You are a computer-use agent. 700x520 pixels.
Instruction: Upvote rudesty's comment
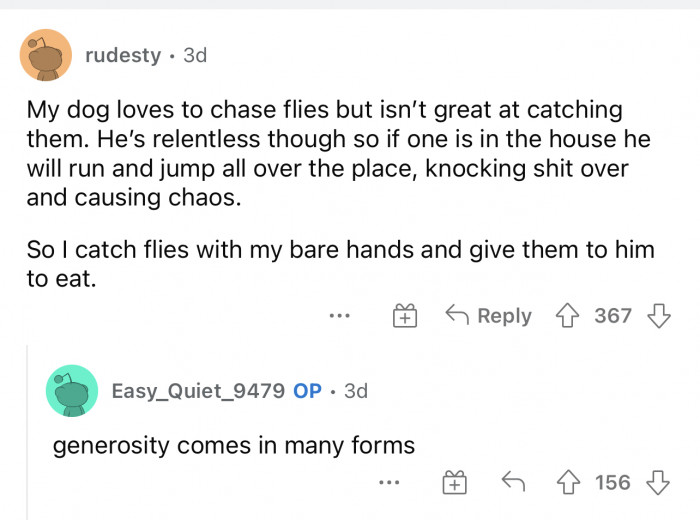click(x=570, y=316)
